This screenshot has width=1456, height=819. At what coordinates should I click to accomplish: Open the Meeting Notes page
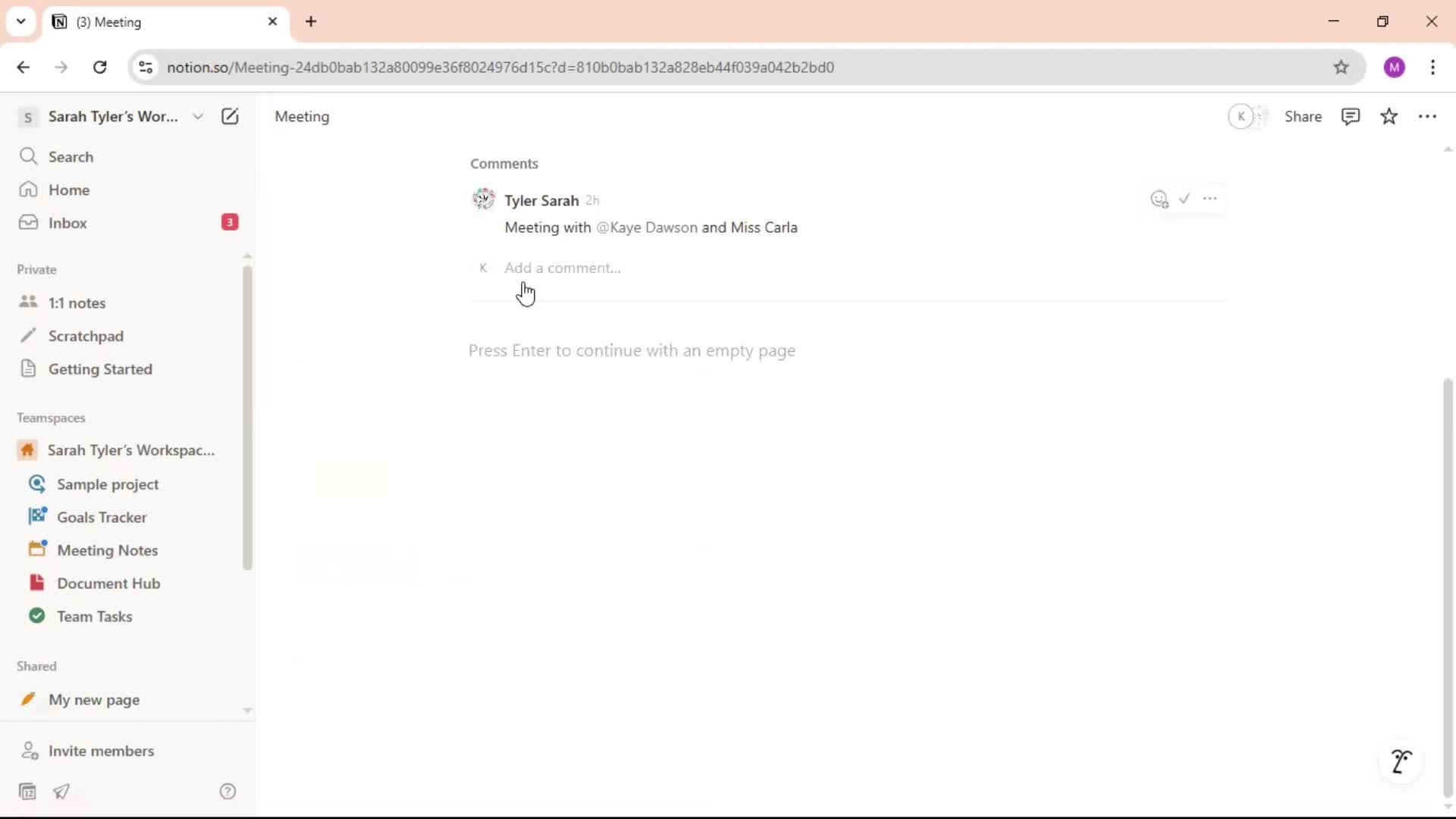pos(129,551)
